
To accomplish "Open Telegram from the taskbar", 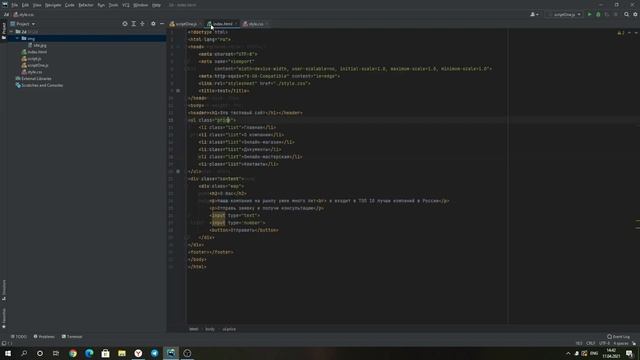I will tap(154, 353).
